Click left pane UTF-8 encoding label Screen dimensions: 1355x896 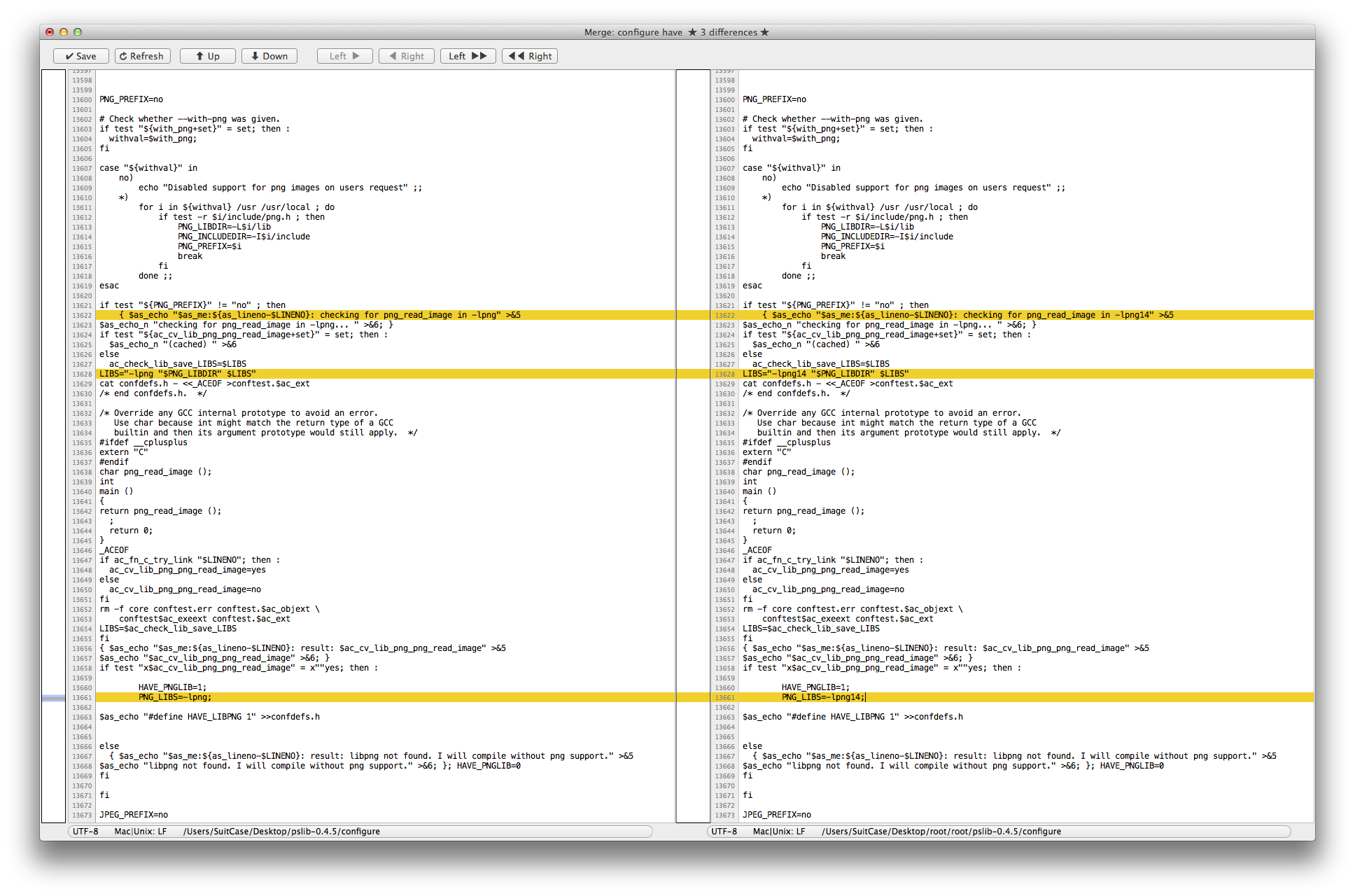click(85, 832)
